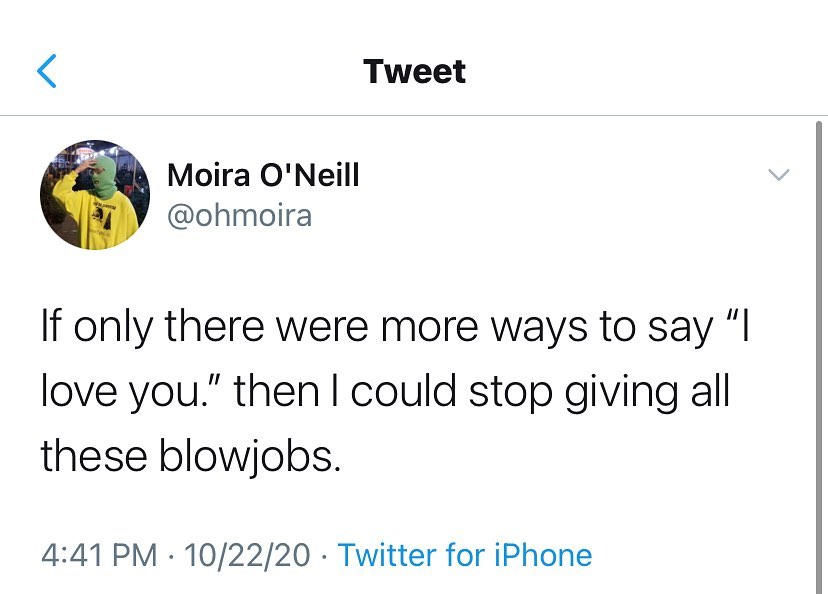This screenshot has width=828, height=594.
Task: Expand the tweet options chevron
Action: (x=777, y=176)
